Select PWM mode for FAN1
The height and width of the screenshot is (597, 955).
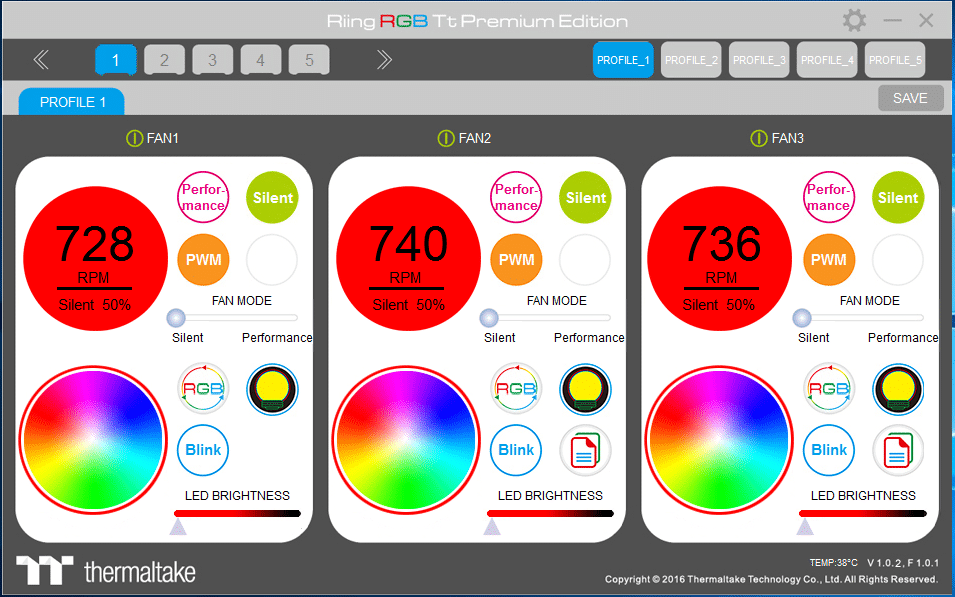(203, 260)
